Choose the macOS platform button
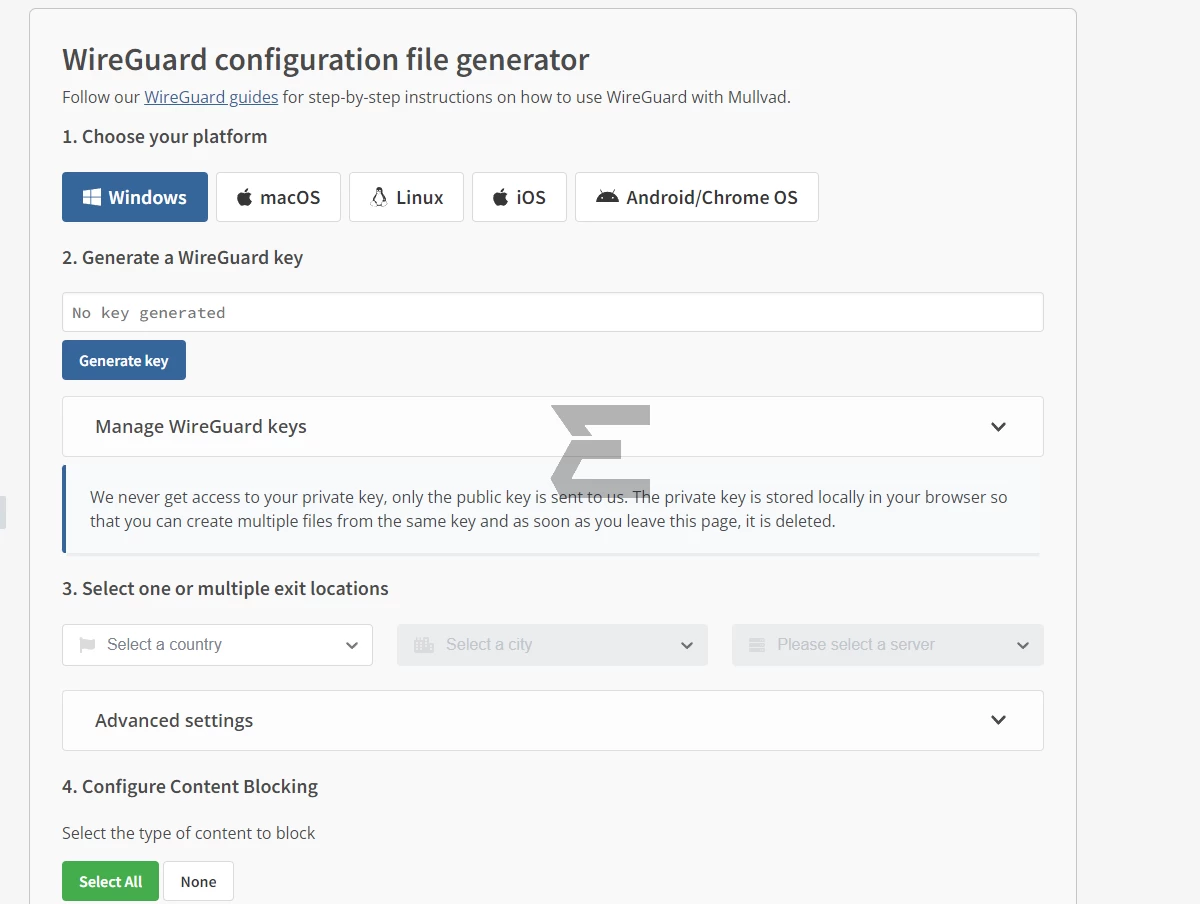Viewport: 1200px width, 904px height. click(x=278, y=197)
